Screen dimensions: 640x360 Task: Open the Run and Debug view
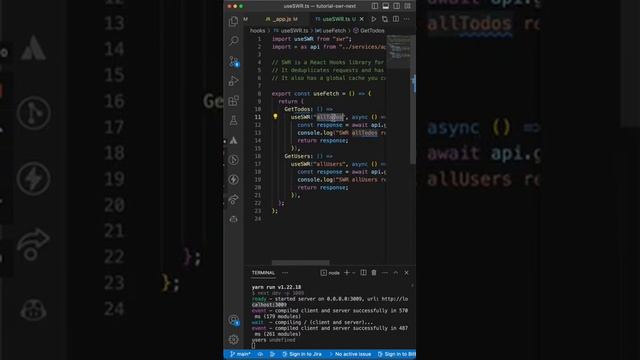tap(233, 81)
